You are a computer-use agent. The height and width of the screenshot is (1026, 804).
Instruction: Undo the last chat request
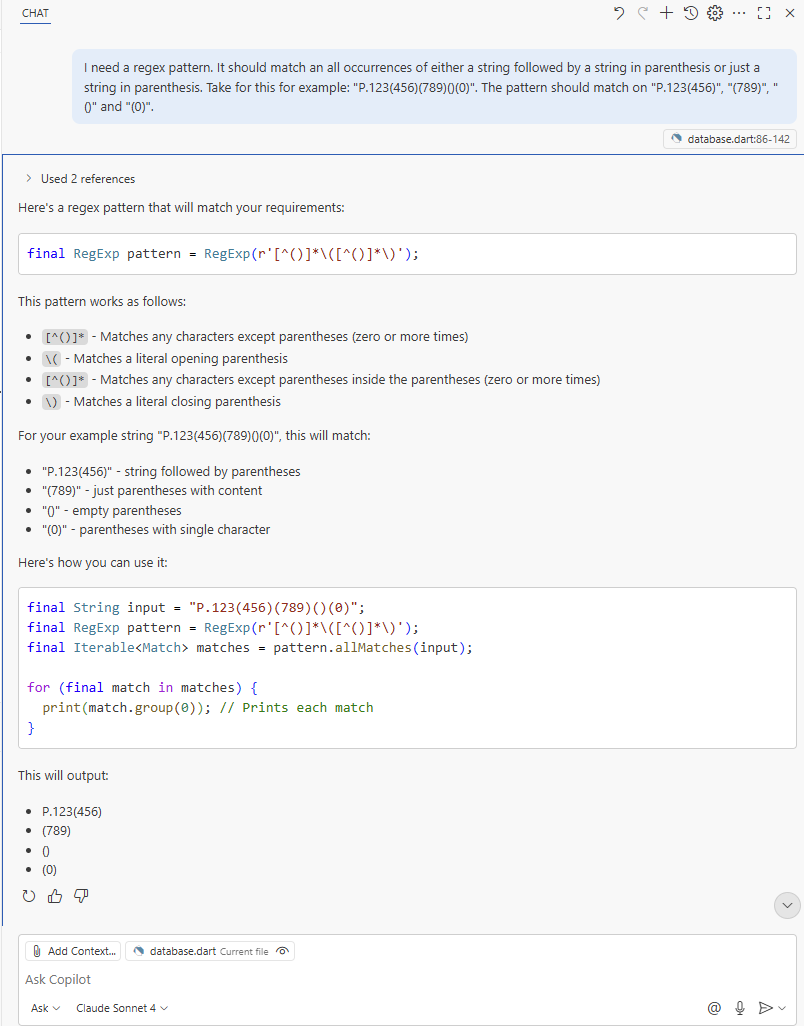[618, 13]
